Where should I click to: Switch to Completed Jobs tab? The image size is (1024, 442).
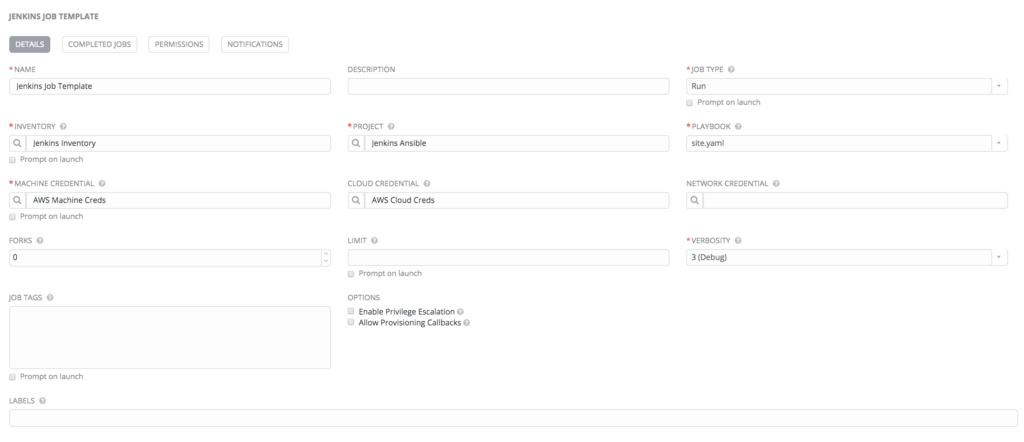pyautogui.click(x=100, y=44)
